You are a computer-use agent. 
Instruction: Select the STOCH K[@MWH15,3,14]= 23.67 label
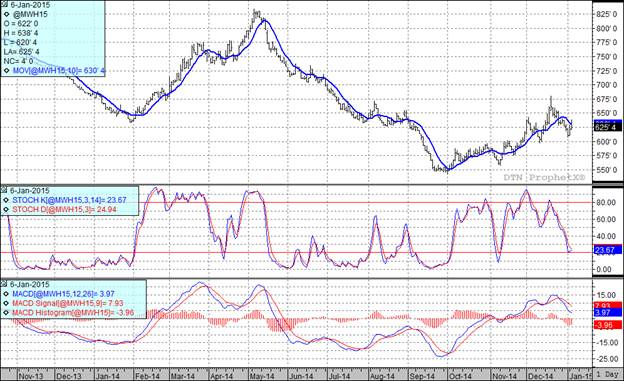click(x=69, y=200)
